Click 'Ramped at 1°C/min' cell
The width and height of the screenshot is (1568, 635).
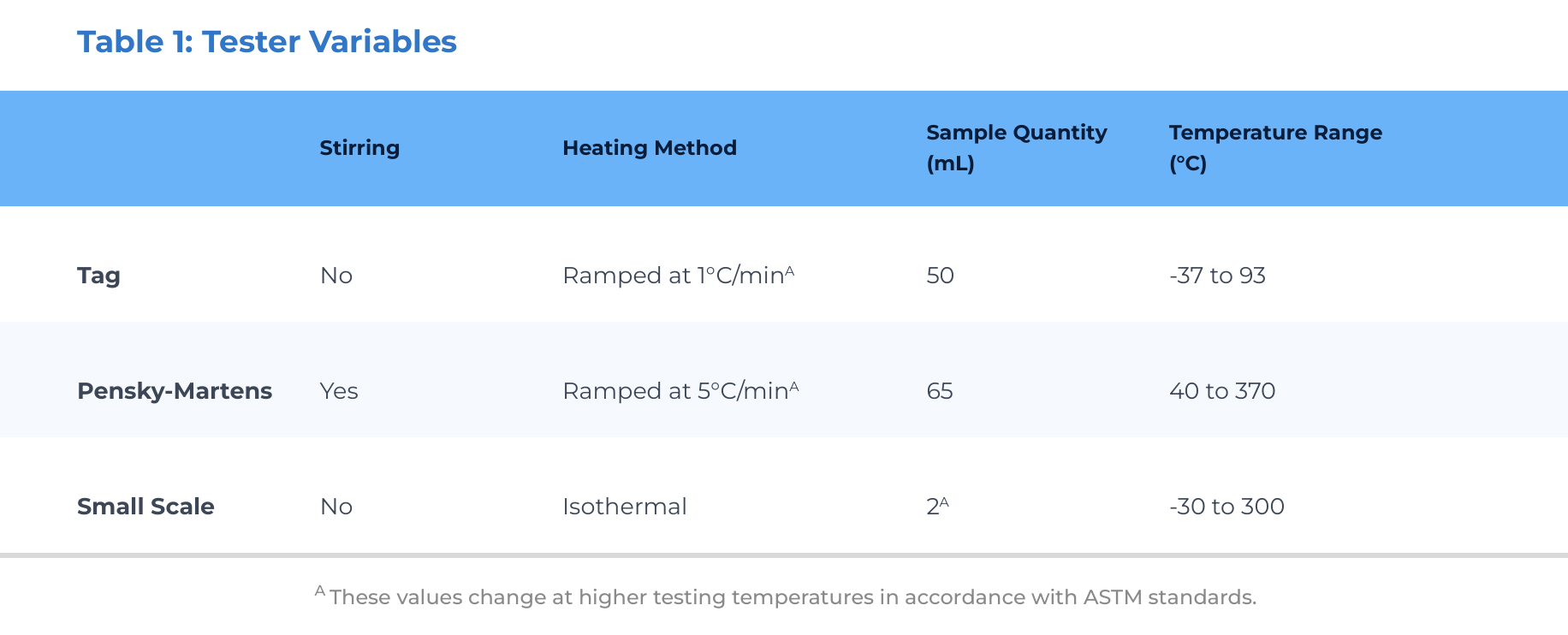679,275
